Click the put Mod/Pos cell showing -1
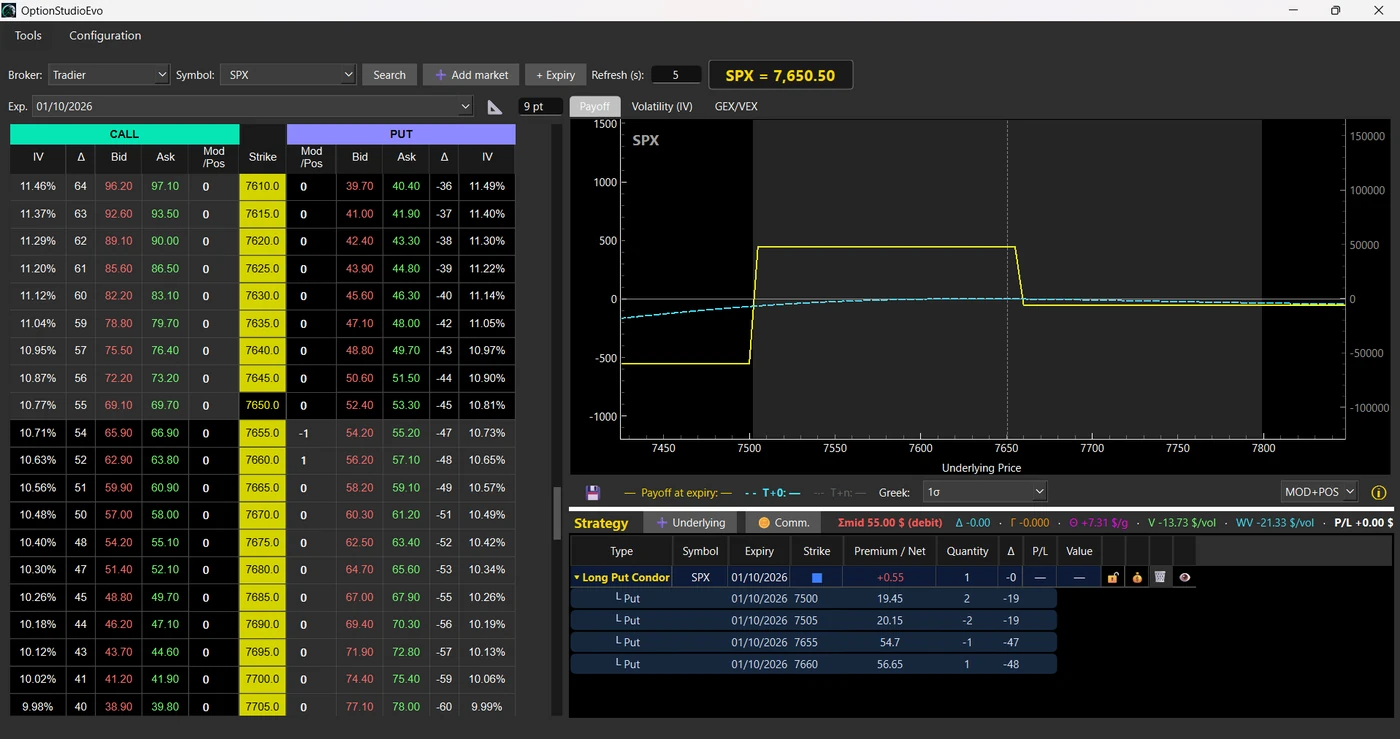 pos(312,433)
